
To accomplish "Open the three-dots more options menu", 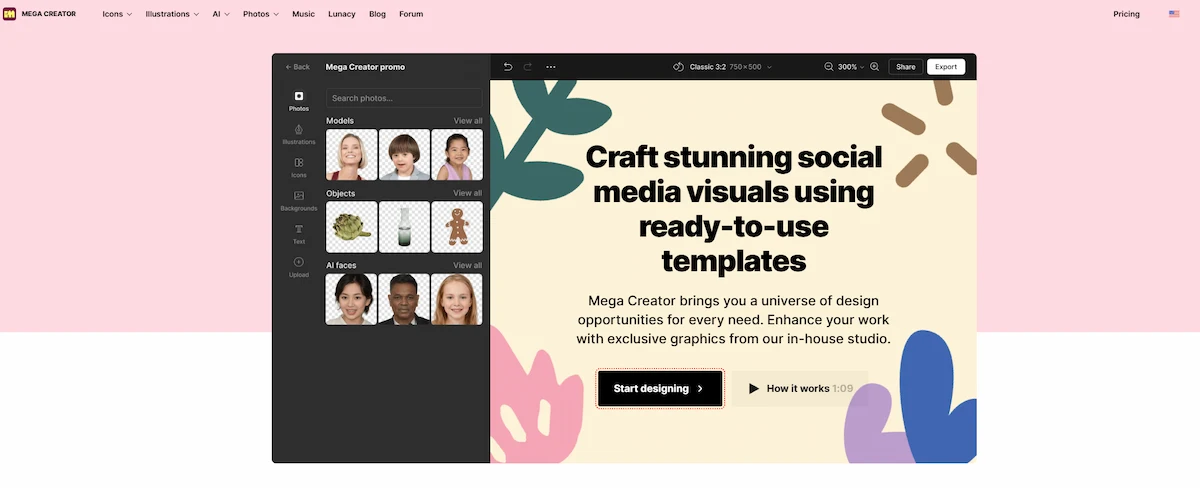I will (x=551, y=67).
